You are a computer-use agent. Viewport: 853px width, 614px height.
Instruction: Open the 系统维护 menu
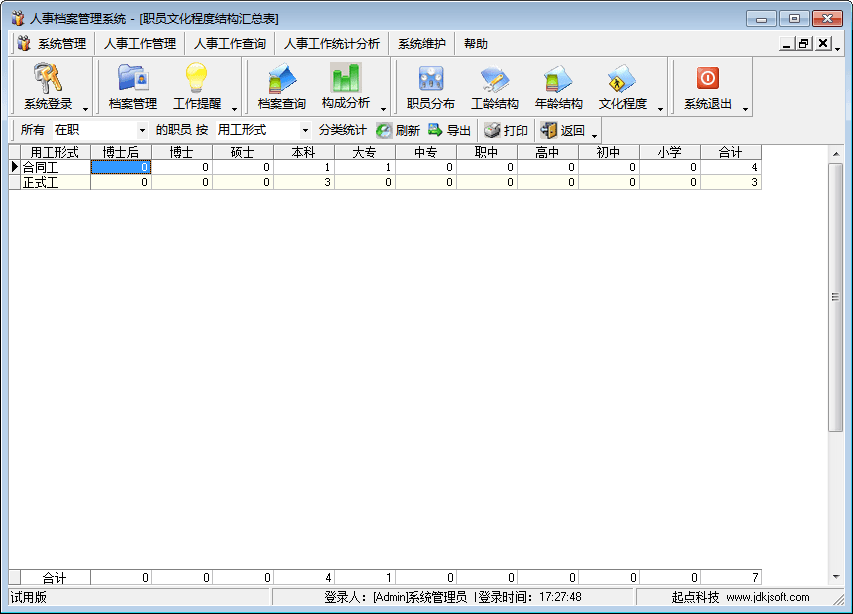(423, 44)
